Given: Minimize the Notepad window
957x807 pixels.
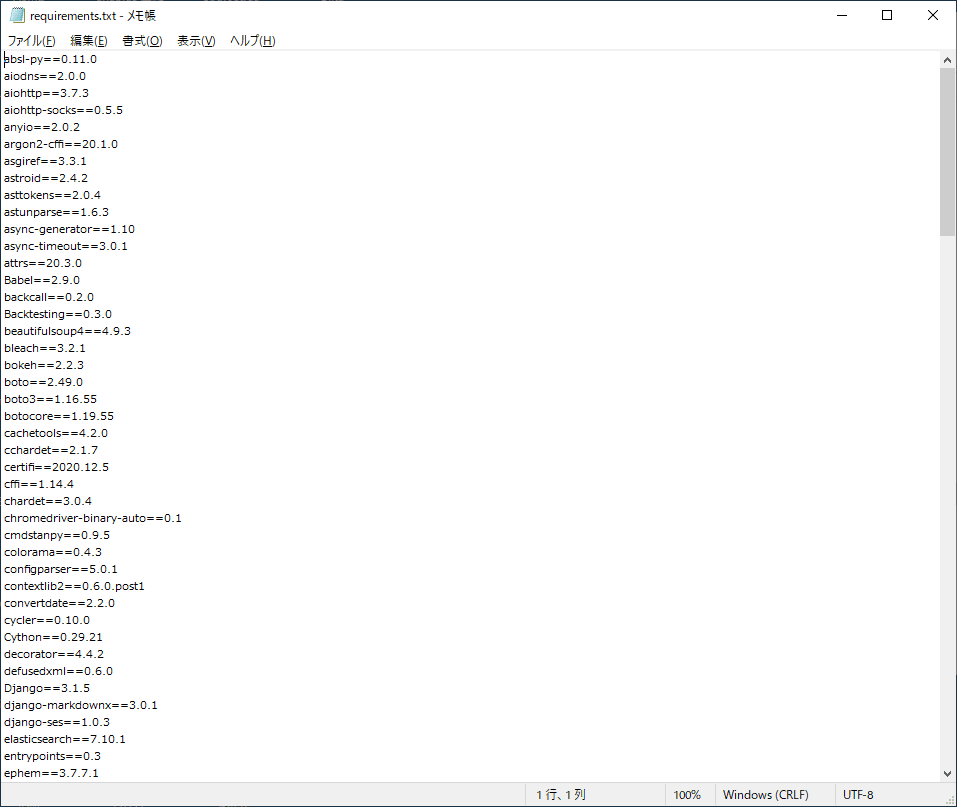Looking at the screenshot, I should click(842, 15).
